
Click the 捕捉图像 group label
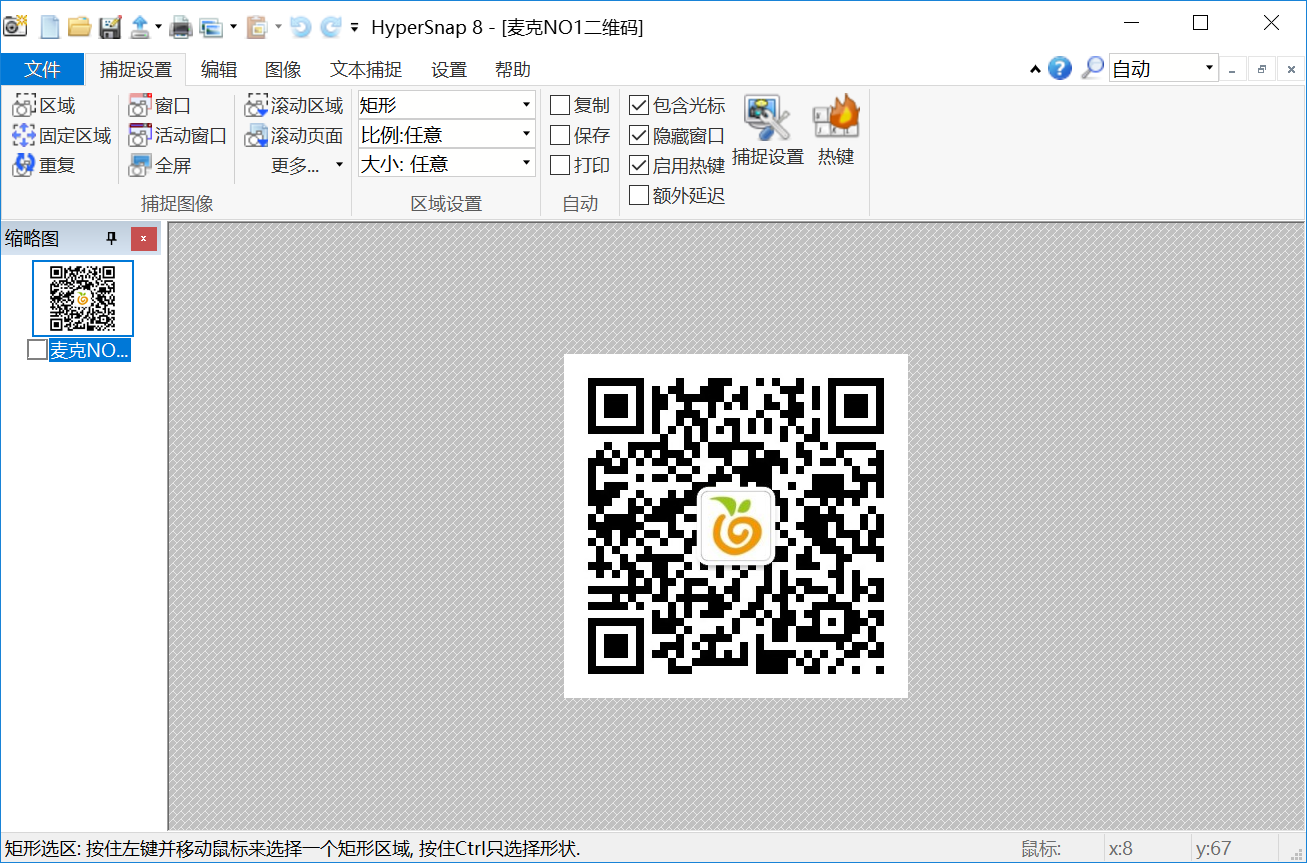(177, 204)
